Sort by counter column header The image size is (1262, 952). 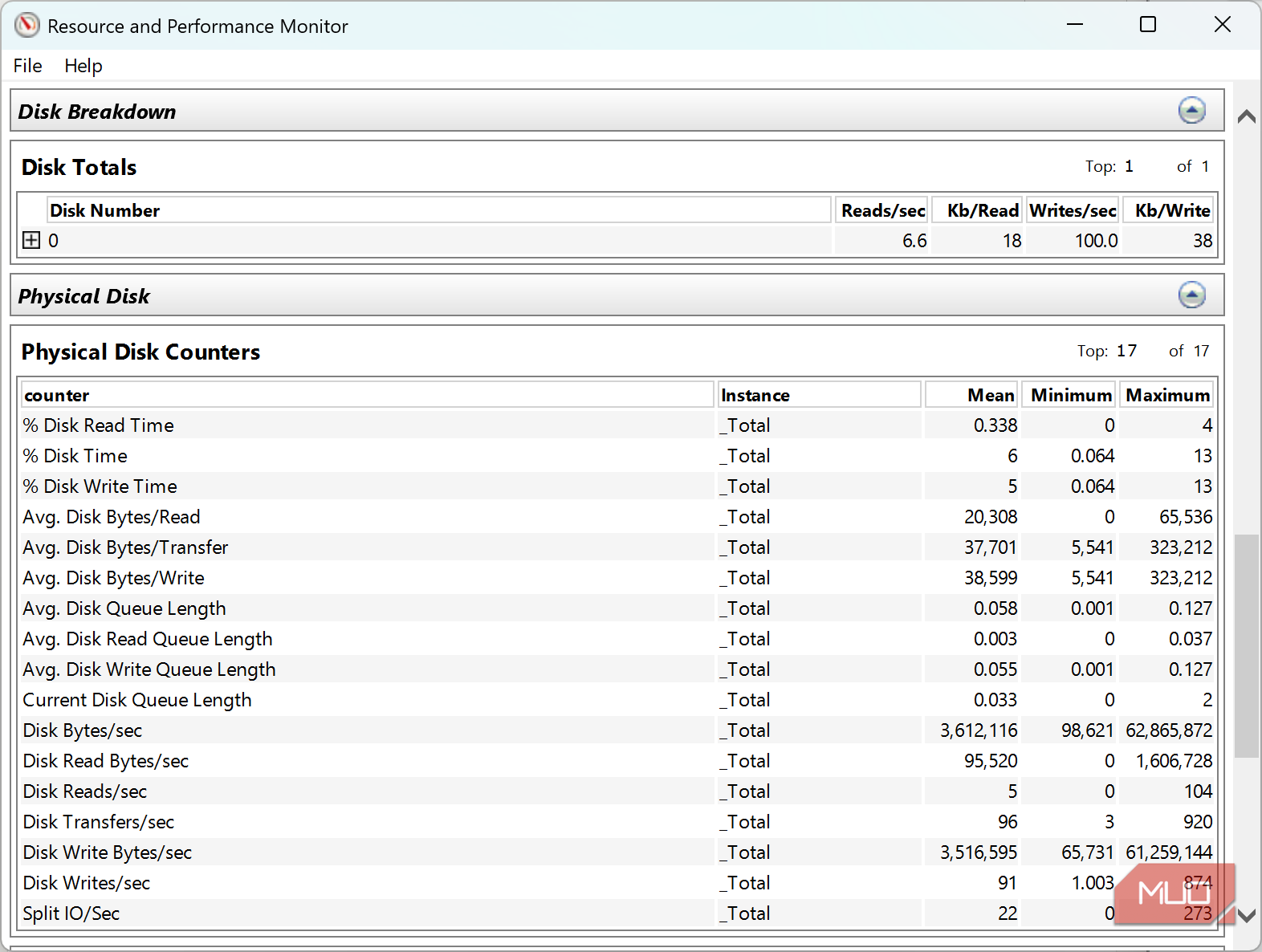click(368, 395)
